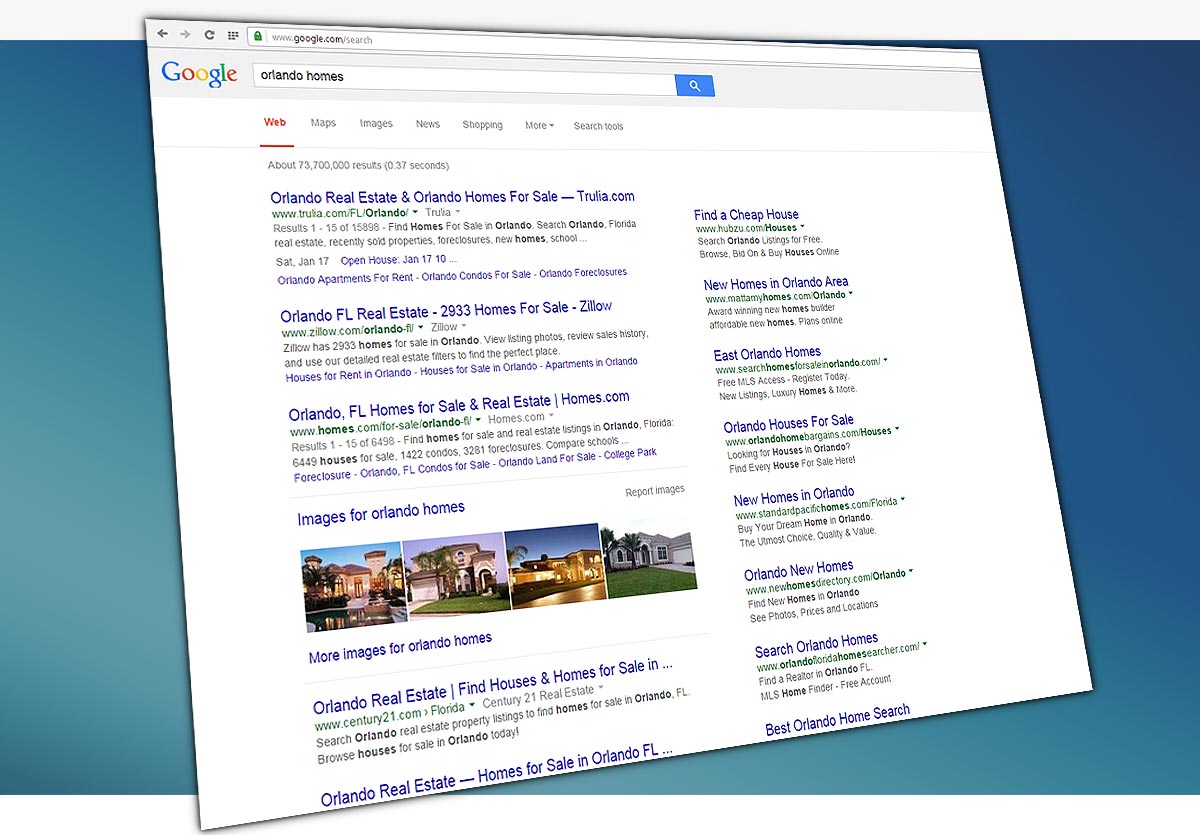Expand dropdown arrow beside searchhomesforsaleinorlando.com URL

[x=886, y=360]
